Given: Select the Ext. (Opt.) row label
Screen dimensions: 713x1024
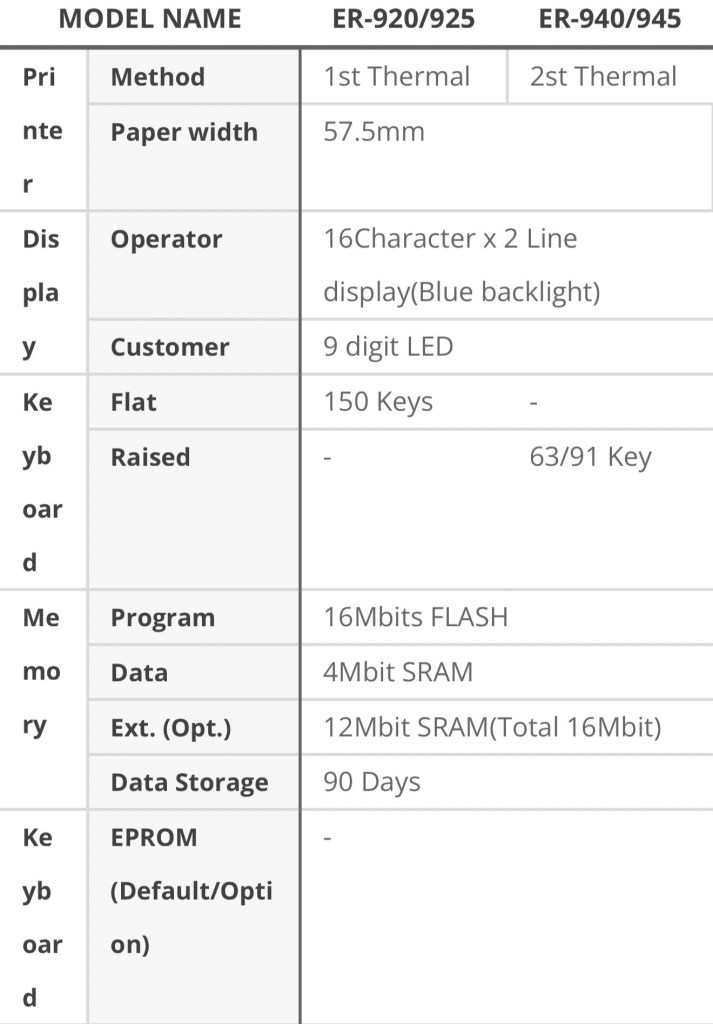Looking at the screenshot, I should point(171,728).
